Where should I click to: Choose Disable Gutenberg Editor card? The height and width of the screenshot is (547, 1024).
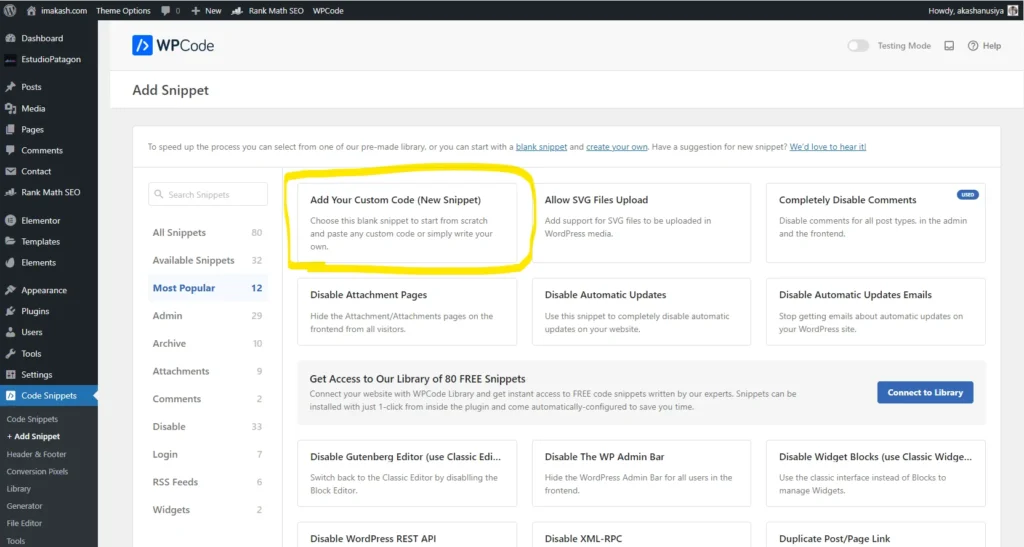407,473
